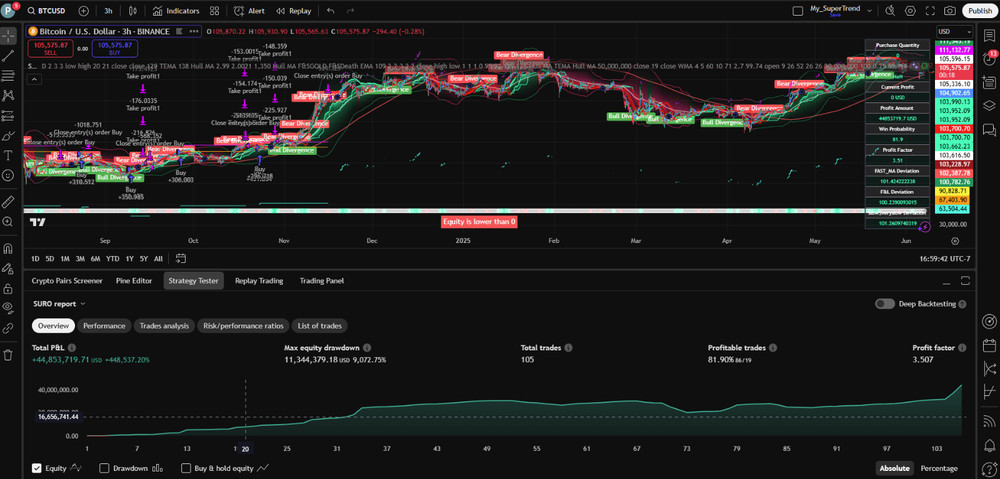
Task: Open the select layout square icon
Action: point(797,11)
